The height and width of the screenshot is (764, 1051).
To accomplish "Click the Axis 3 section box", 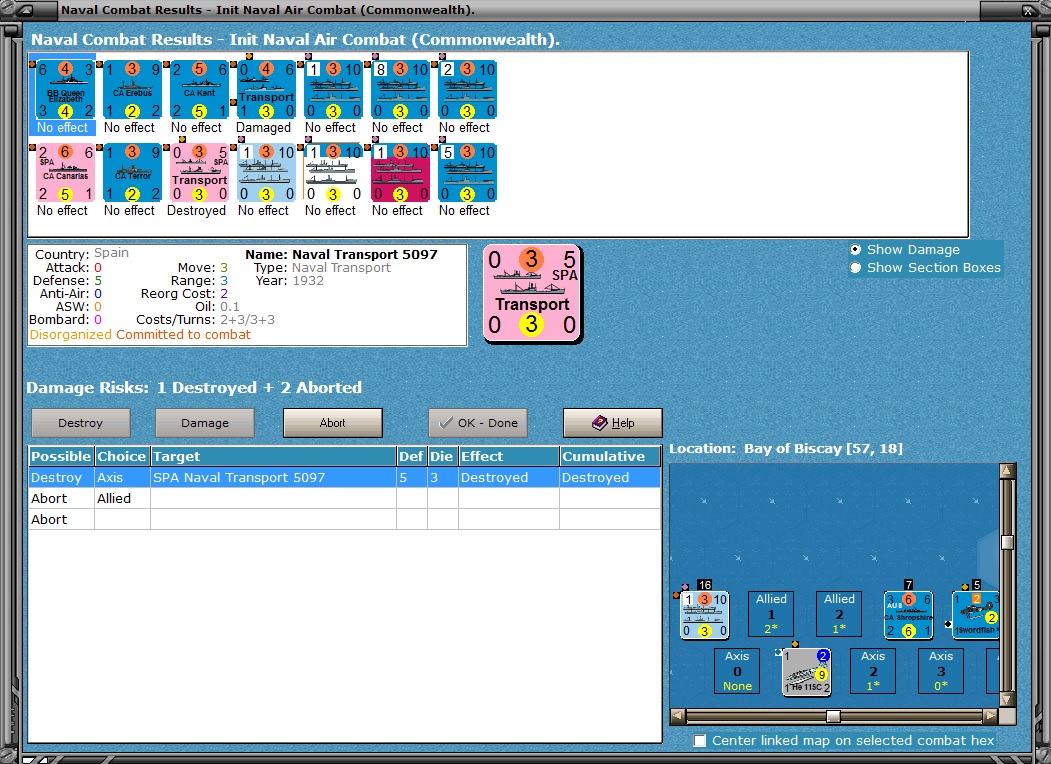I will 941,671.
